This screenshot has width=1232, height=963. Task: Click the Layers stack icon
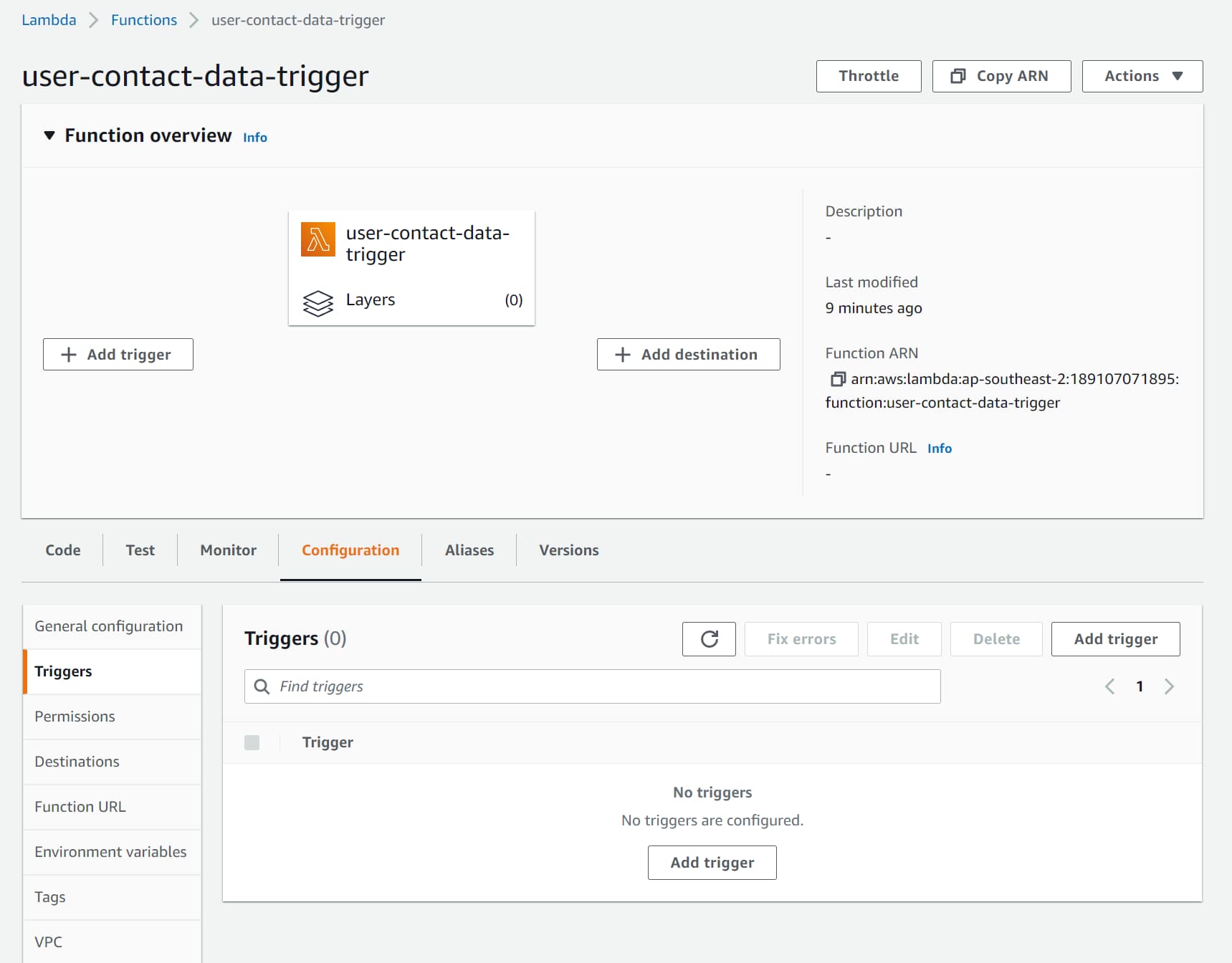317,303
